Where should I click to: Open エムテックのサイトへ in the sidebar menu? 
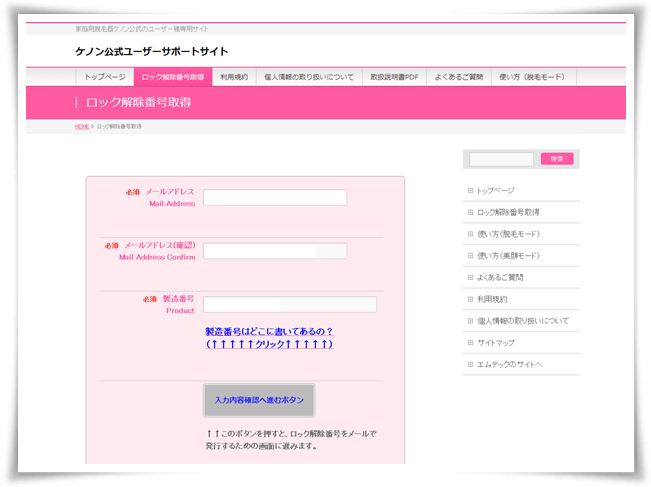point(509,365)
